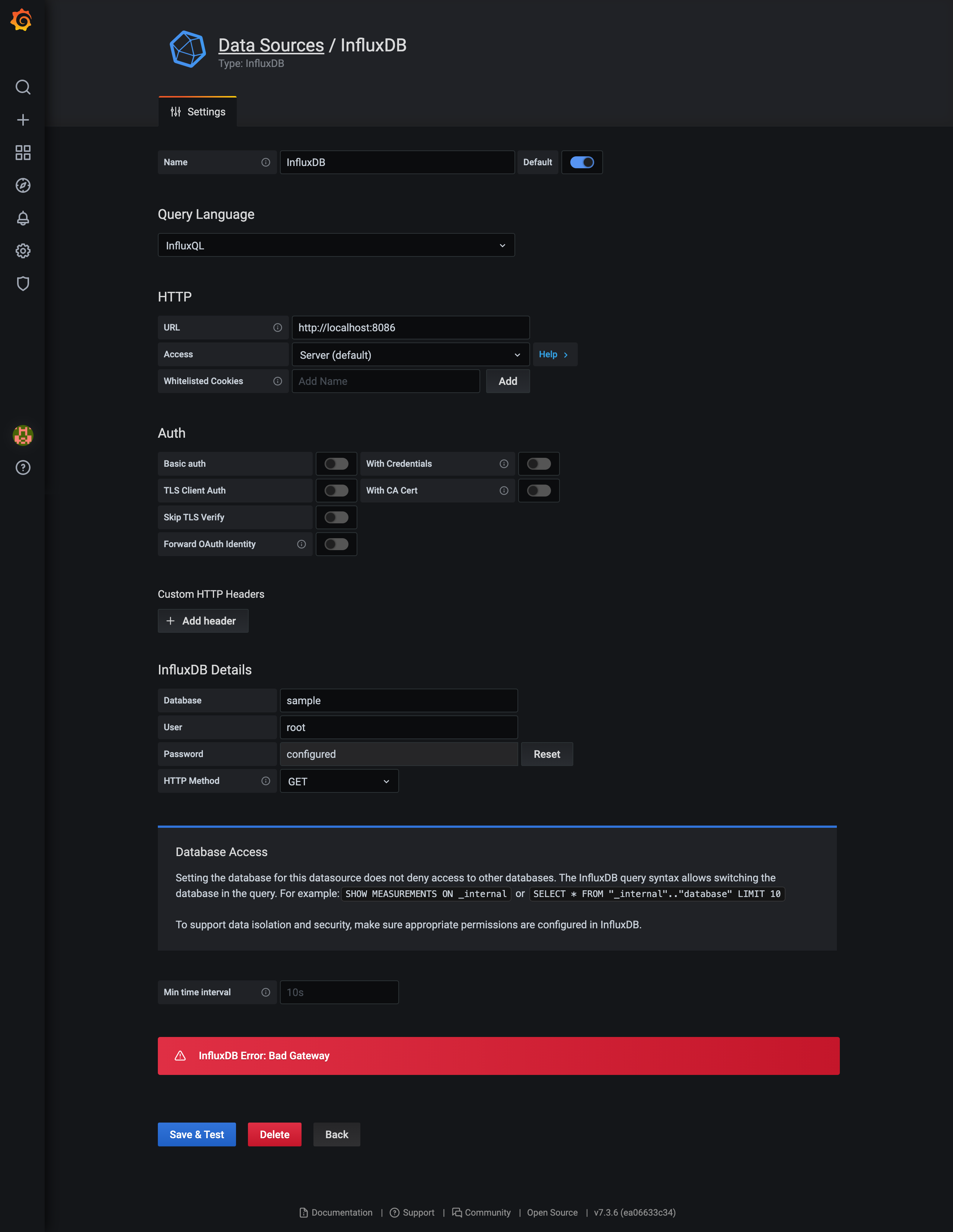Switch to the Settings tab
This screenshot has width=953, height=1232.
coord(197,112)
